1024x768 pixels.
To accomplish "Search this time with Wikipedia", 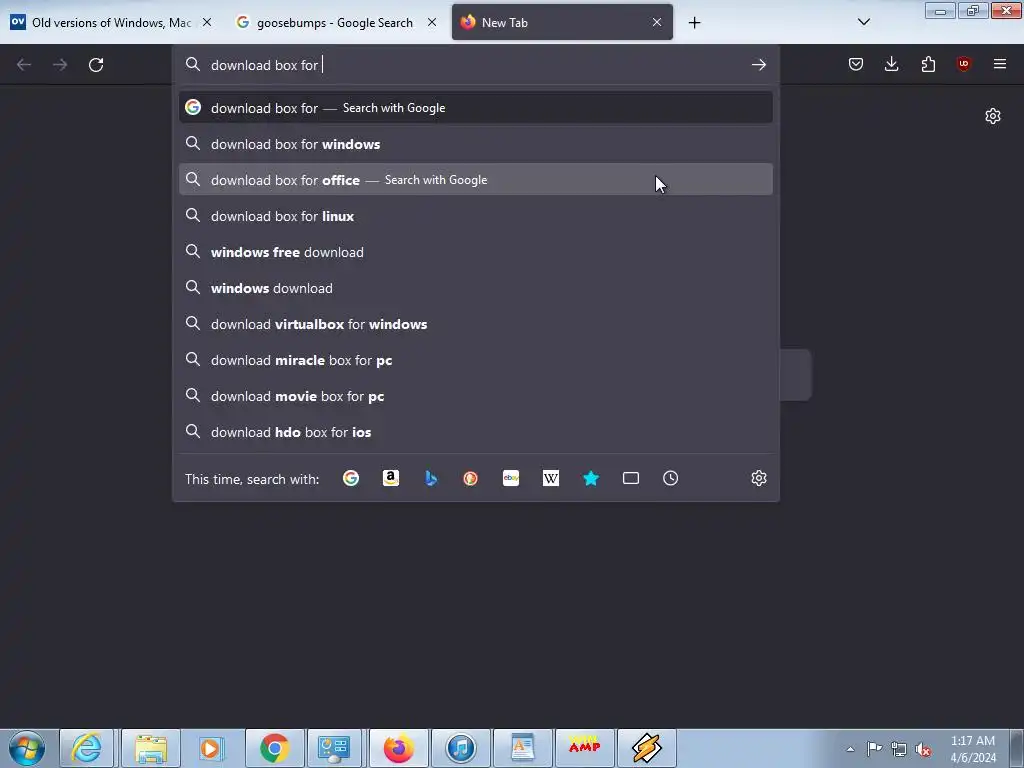I will click(x=551, y=478).
